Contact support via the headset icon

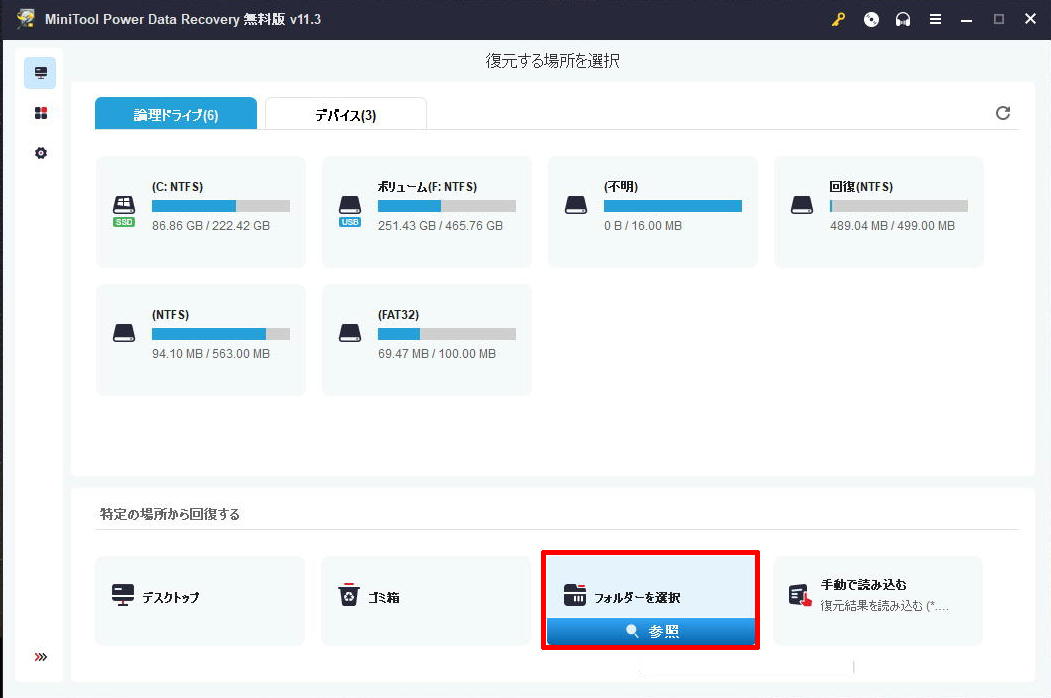[903, 18]
